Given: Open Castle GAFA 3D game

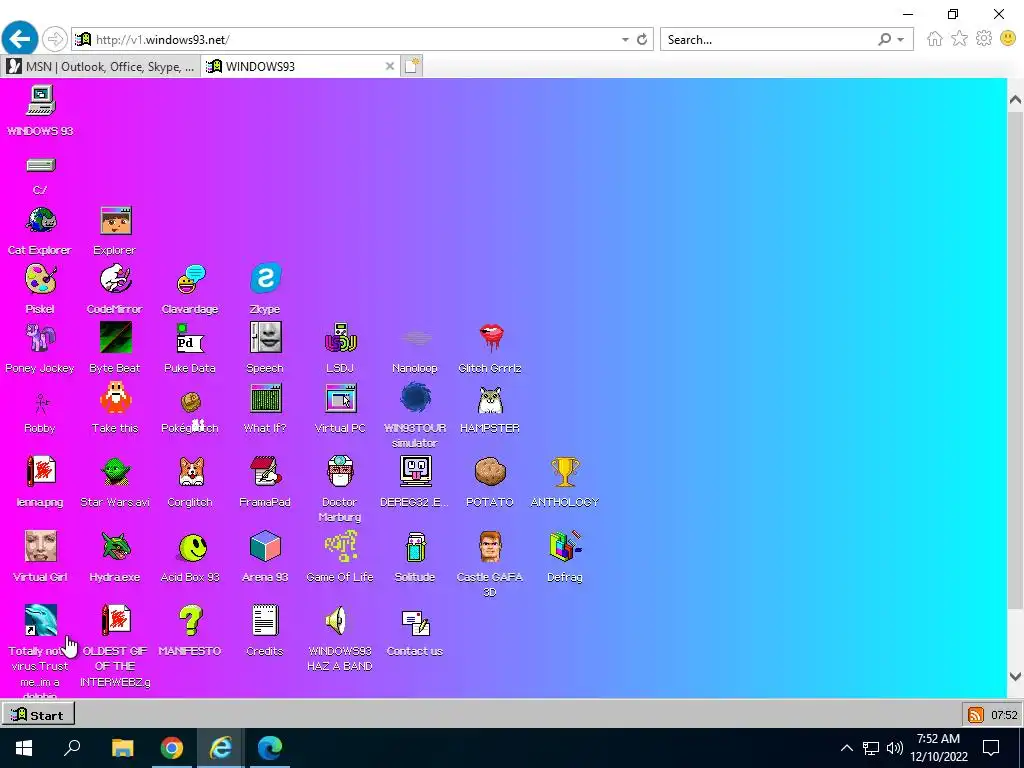Looking at the screenshot, I should 490,547.
